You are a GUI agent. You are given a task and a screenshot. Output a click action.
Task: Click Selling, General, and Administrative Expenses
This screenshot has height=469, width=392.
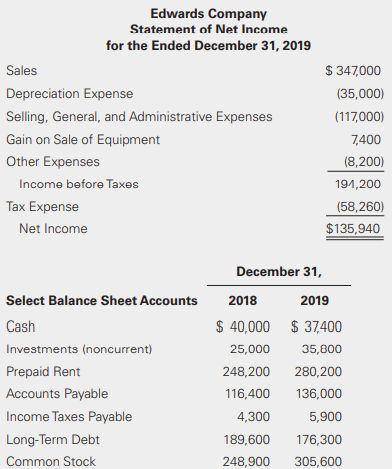point(139,117)
